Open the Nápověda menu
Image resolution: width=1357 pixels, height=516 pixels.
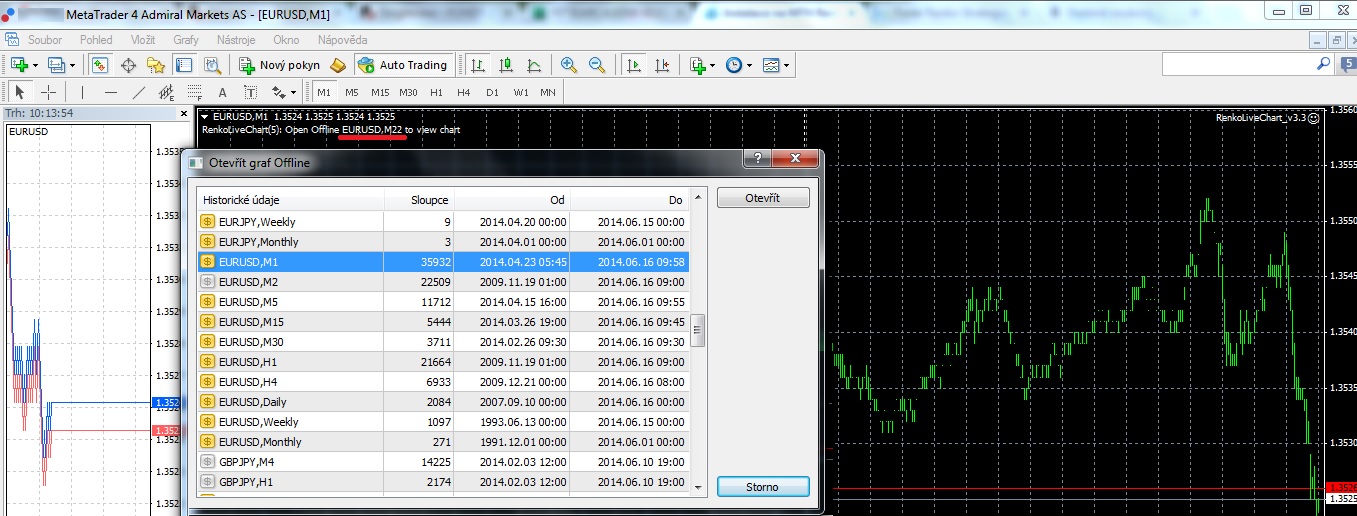[x=342, y=40]
